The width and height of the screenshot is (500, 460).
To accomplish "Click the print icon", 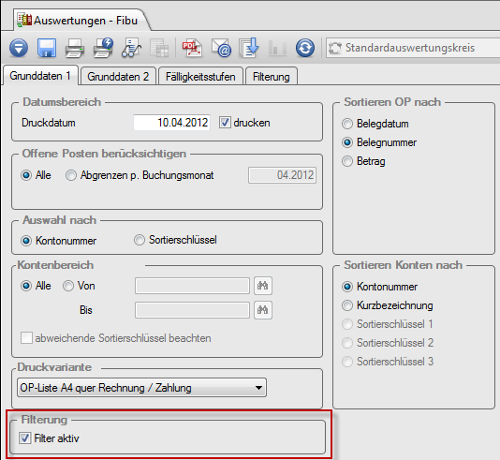I will coord(74,48).
